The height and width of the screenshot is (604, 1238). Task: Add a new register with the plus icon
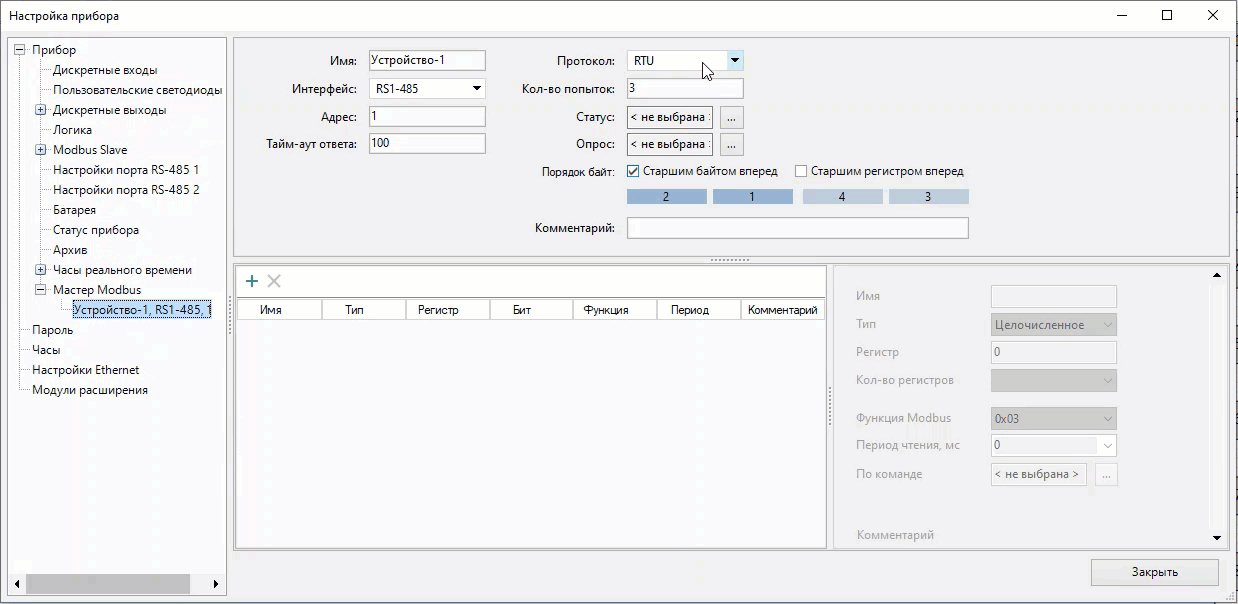(x=252, y=282)
